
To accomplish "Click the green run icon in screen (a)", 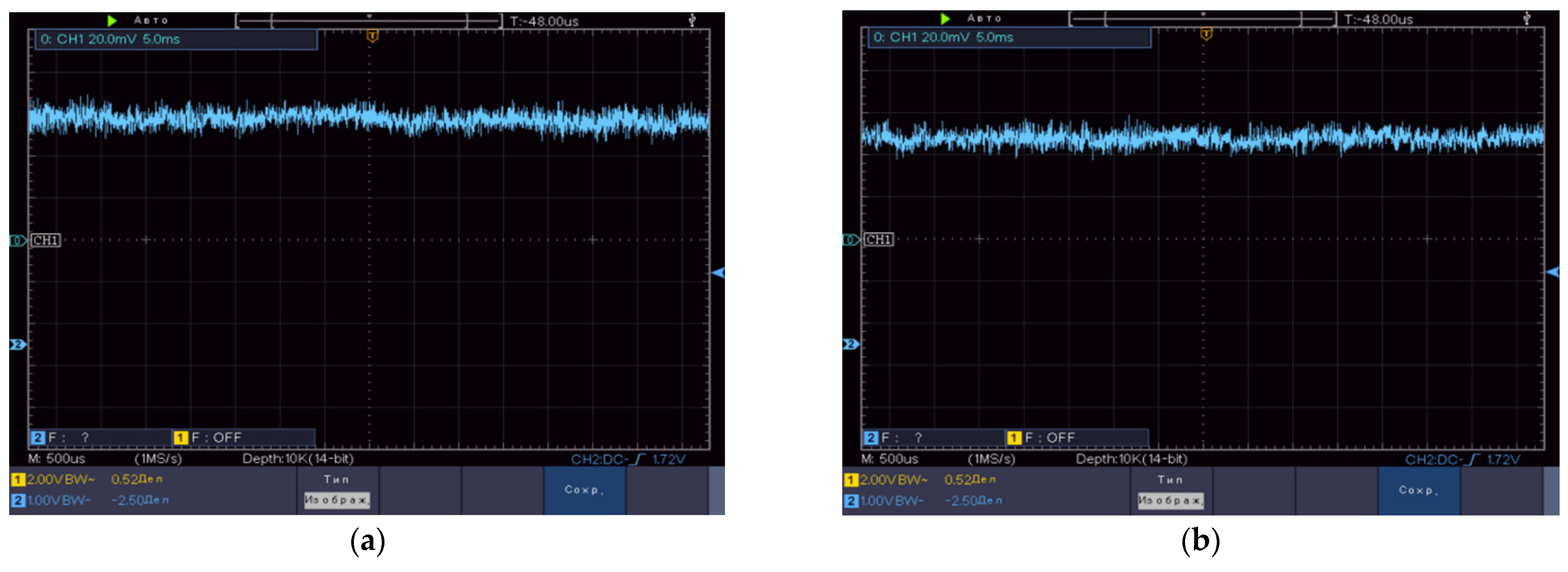I will coord(112,21).
